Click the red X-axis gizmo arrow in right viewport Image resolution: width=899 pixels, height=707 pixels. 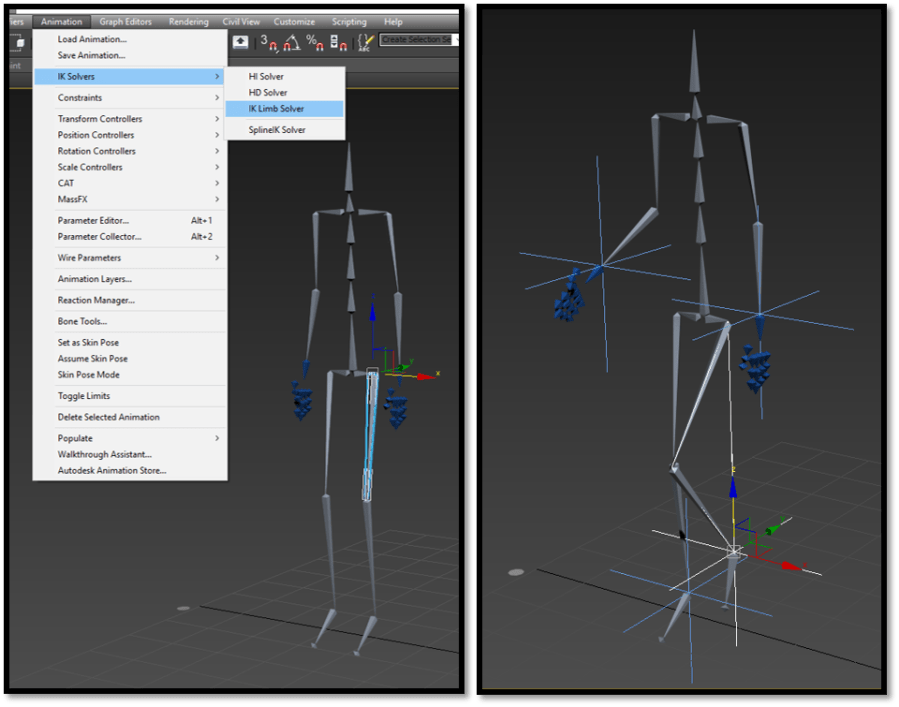point(790,565)
